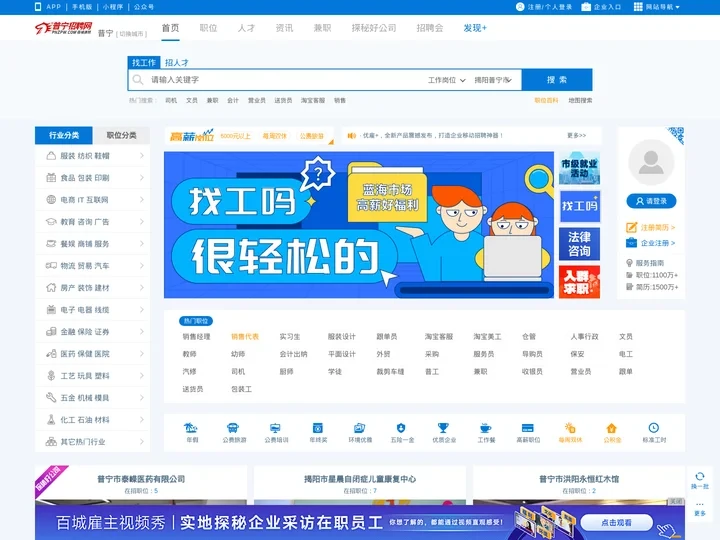Click the 换一批 refresh icon
The width and height of the screenshot is (720, 540).
(x=699, y=477)
